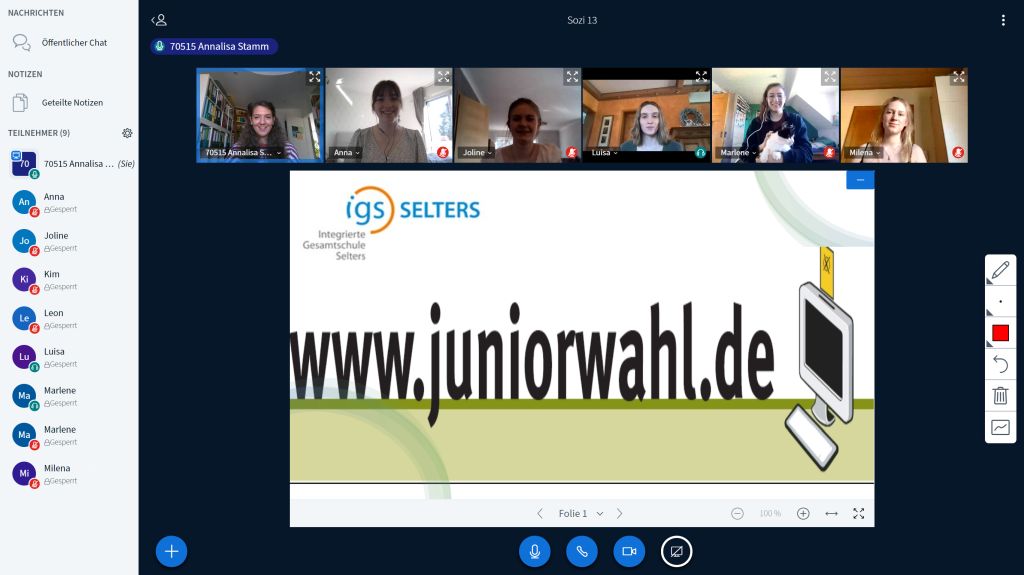Open Milena's webcam name dropdown

(865, 153)
